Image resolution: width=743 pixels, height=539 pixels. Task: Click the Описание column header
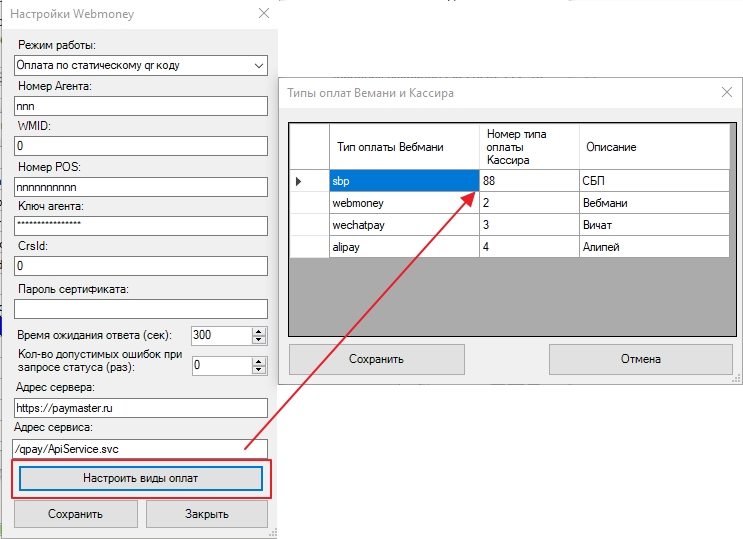654,147
